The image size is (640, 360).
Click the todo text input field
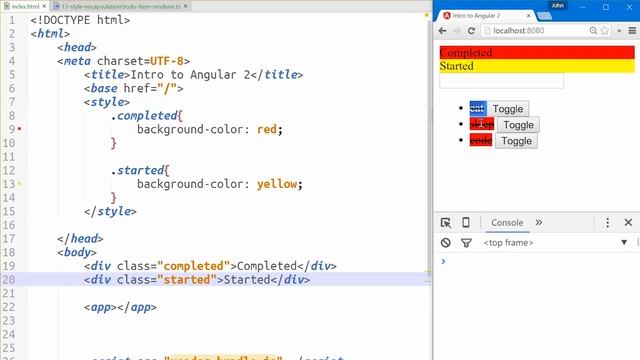tap(502, 80)
